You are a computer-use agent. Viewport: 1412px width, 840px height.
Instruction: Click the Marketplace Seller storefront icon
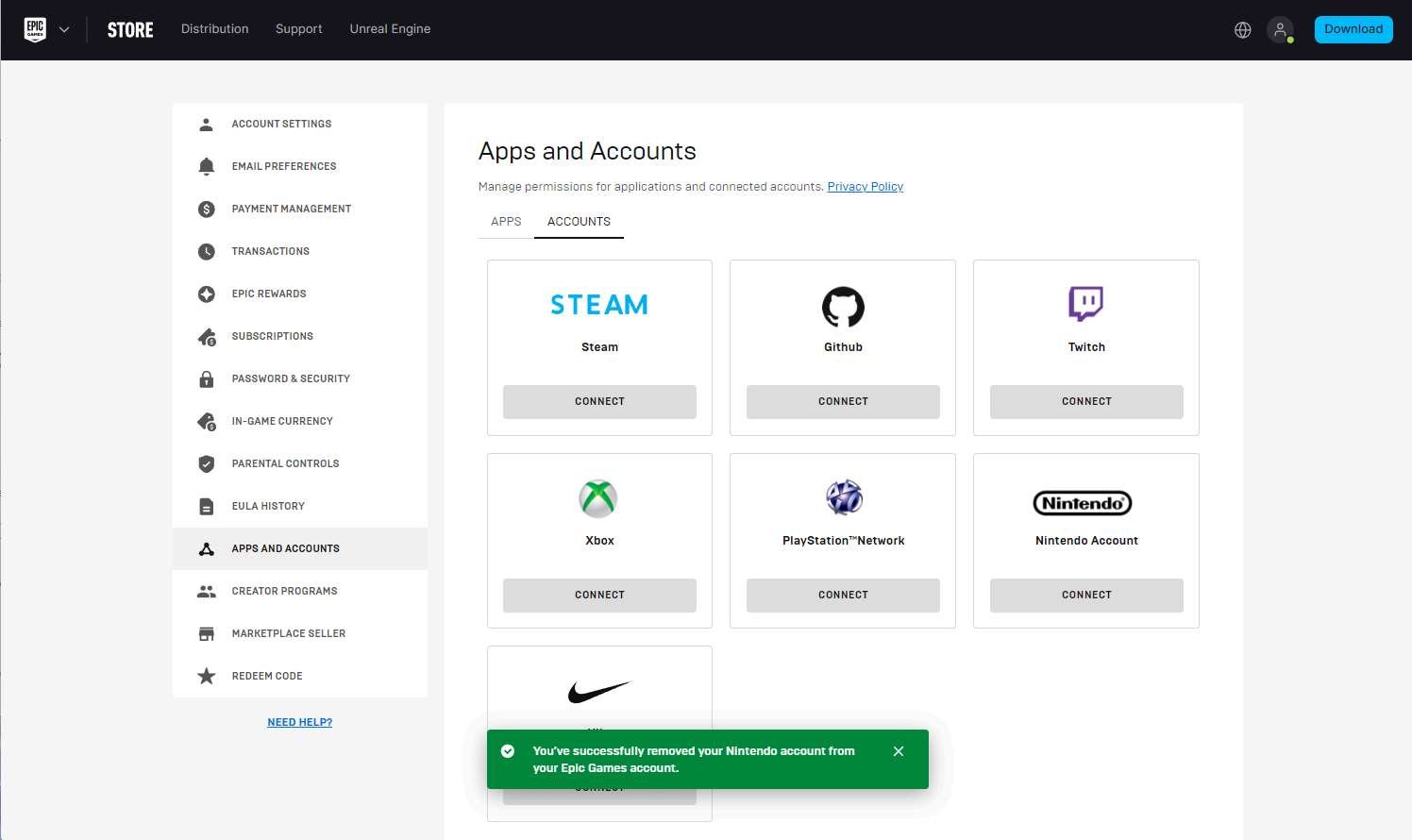[x=207, y=633]
